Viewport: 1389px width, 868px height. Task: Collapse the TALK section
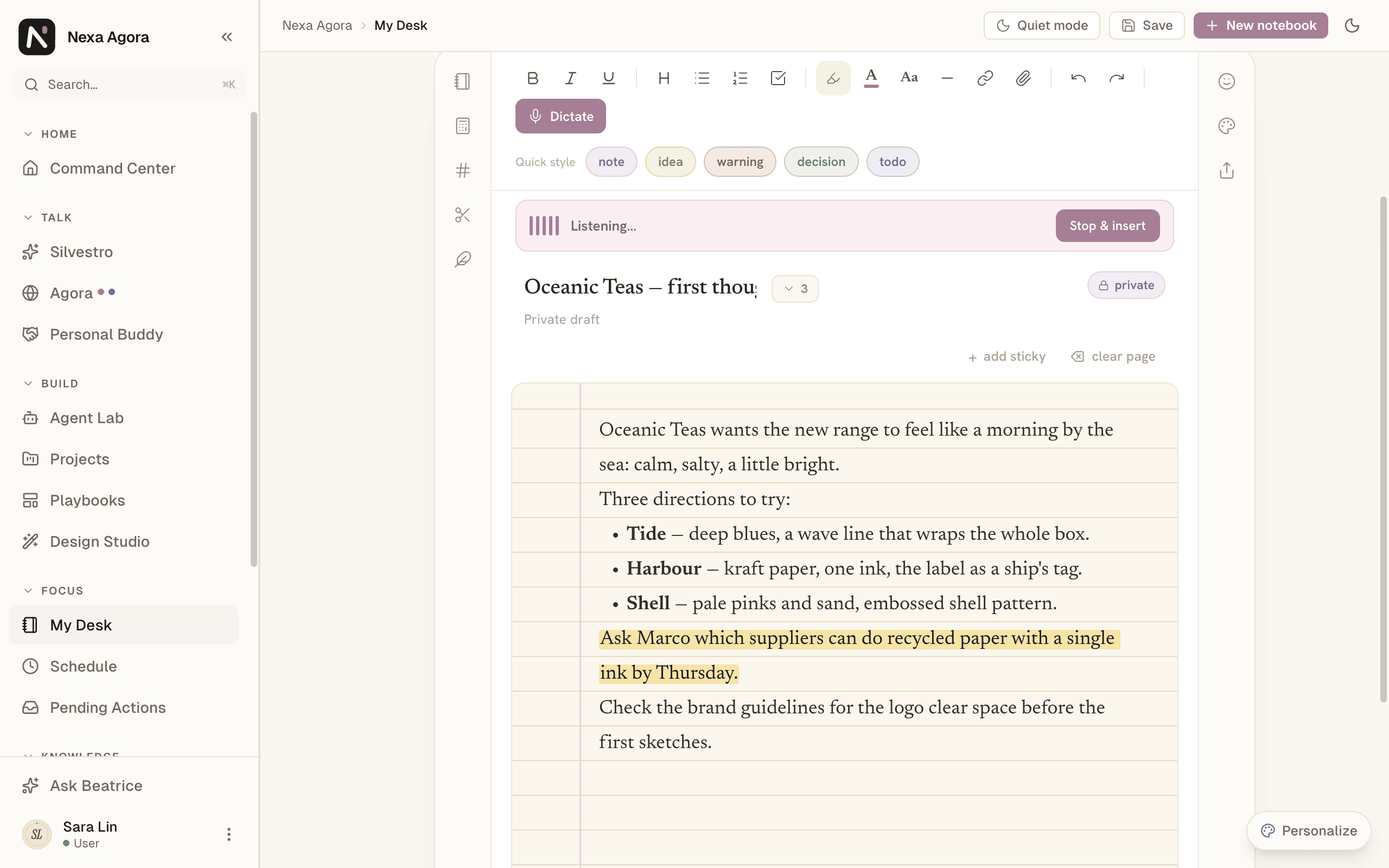pos(48,218)
